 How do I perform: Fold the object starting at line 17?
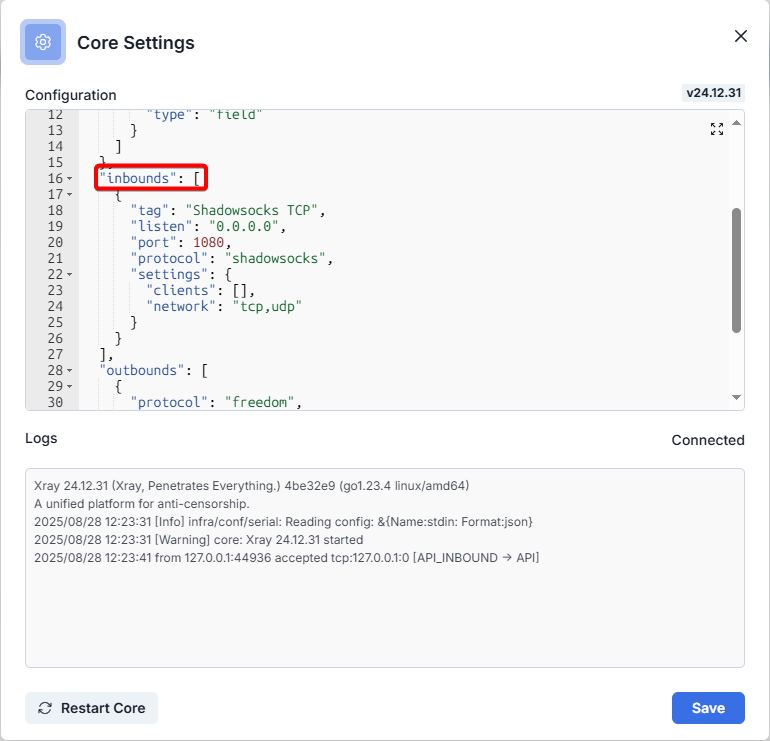point(70,195)
